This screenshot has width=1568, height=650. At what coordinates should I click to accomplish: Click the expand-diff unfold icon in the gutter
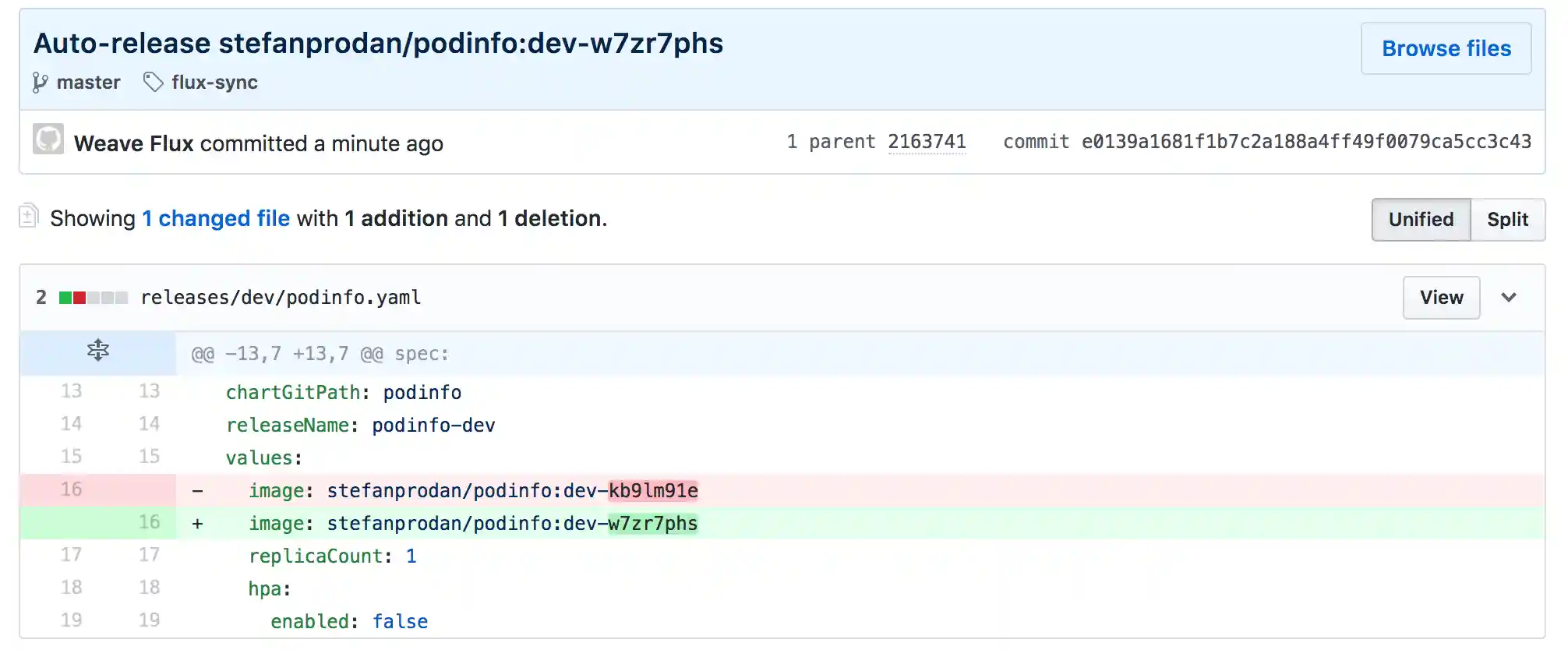pos(97,351)
